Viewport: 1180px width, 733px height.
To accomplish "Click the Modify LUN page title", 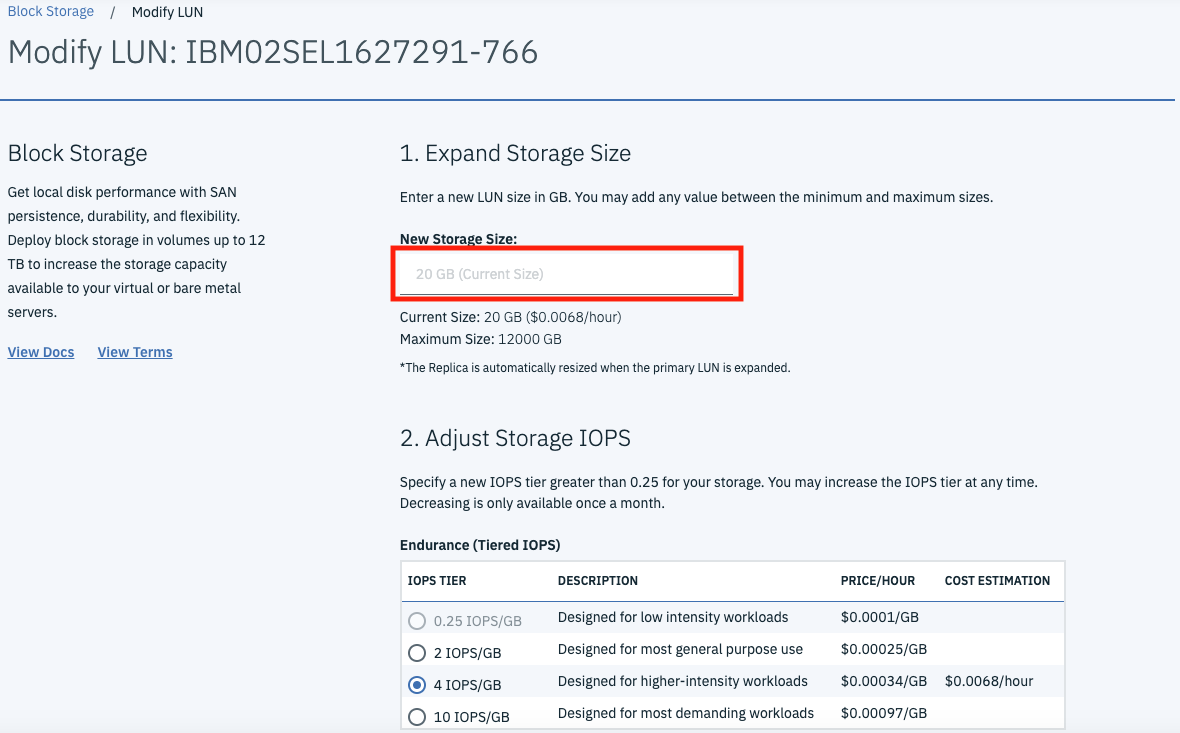I will click(x=272, y=53).
